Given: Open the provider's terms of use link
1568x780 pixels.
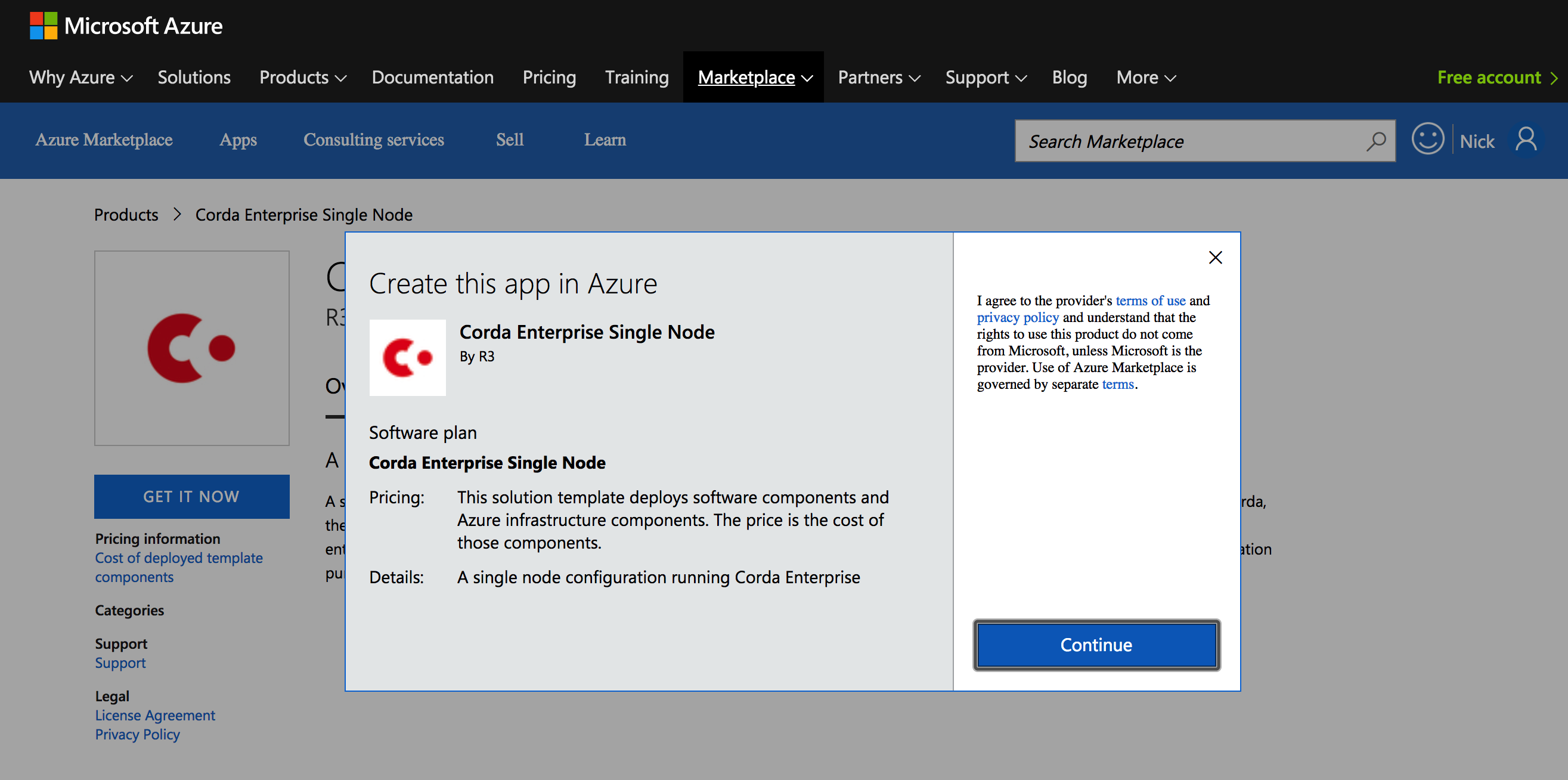Looking at the screenshot, I should click(x=1150, y=300).
